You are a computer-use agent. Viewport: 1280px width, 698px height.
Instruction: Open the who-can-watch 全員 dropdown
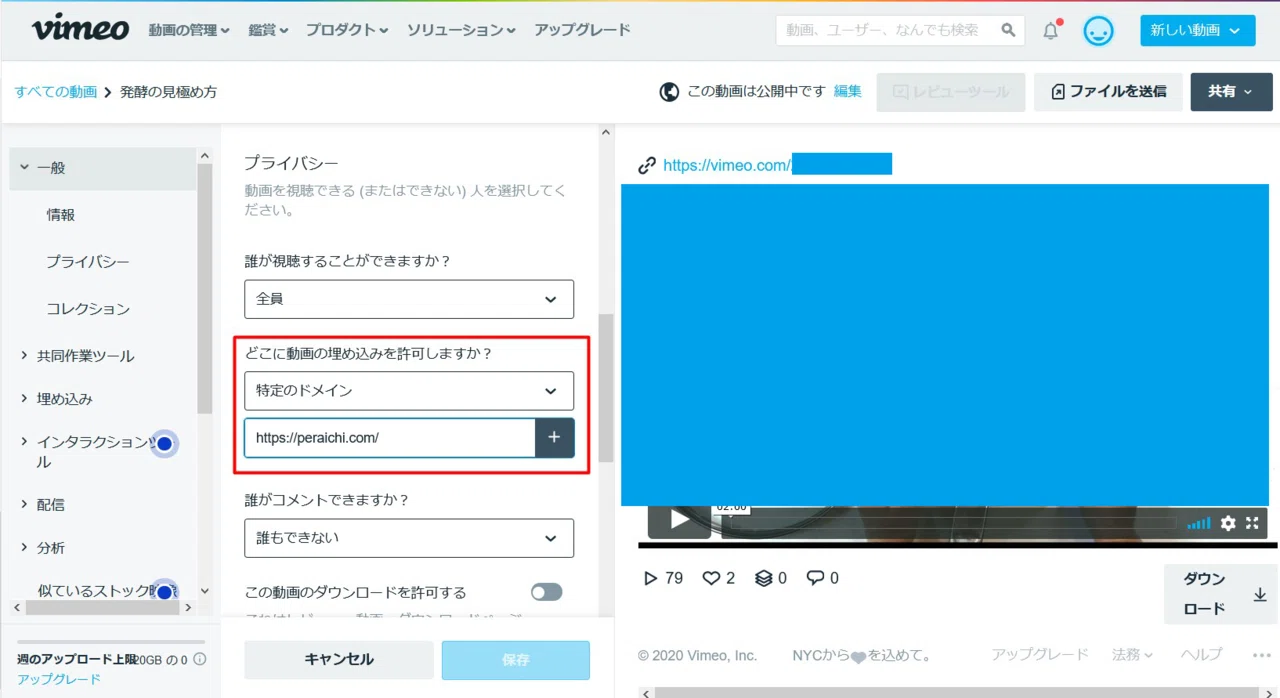point(409,299)
